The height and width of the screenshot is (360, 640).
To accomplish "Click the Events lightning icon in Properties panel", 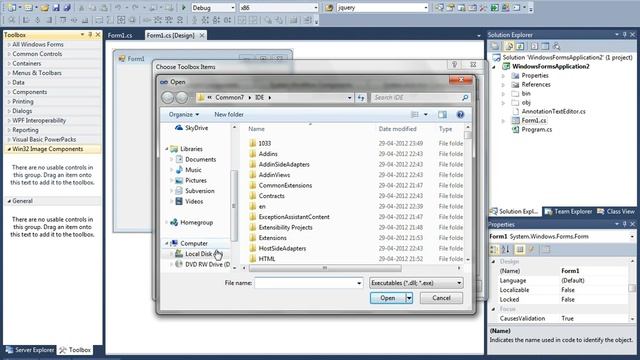I will pos(531,249).
